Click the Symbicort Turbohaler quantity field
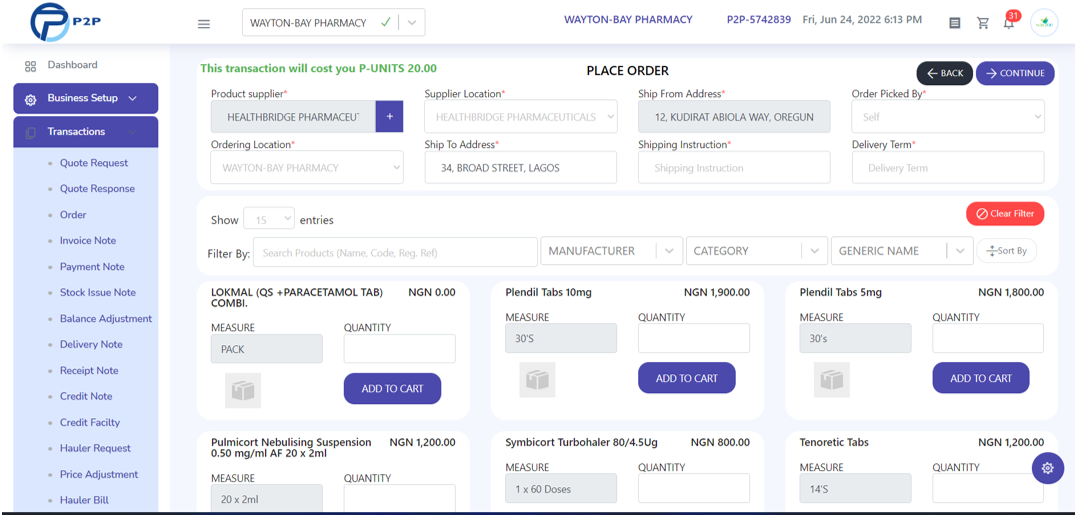 tap(694, 488)
